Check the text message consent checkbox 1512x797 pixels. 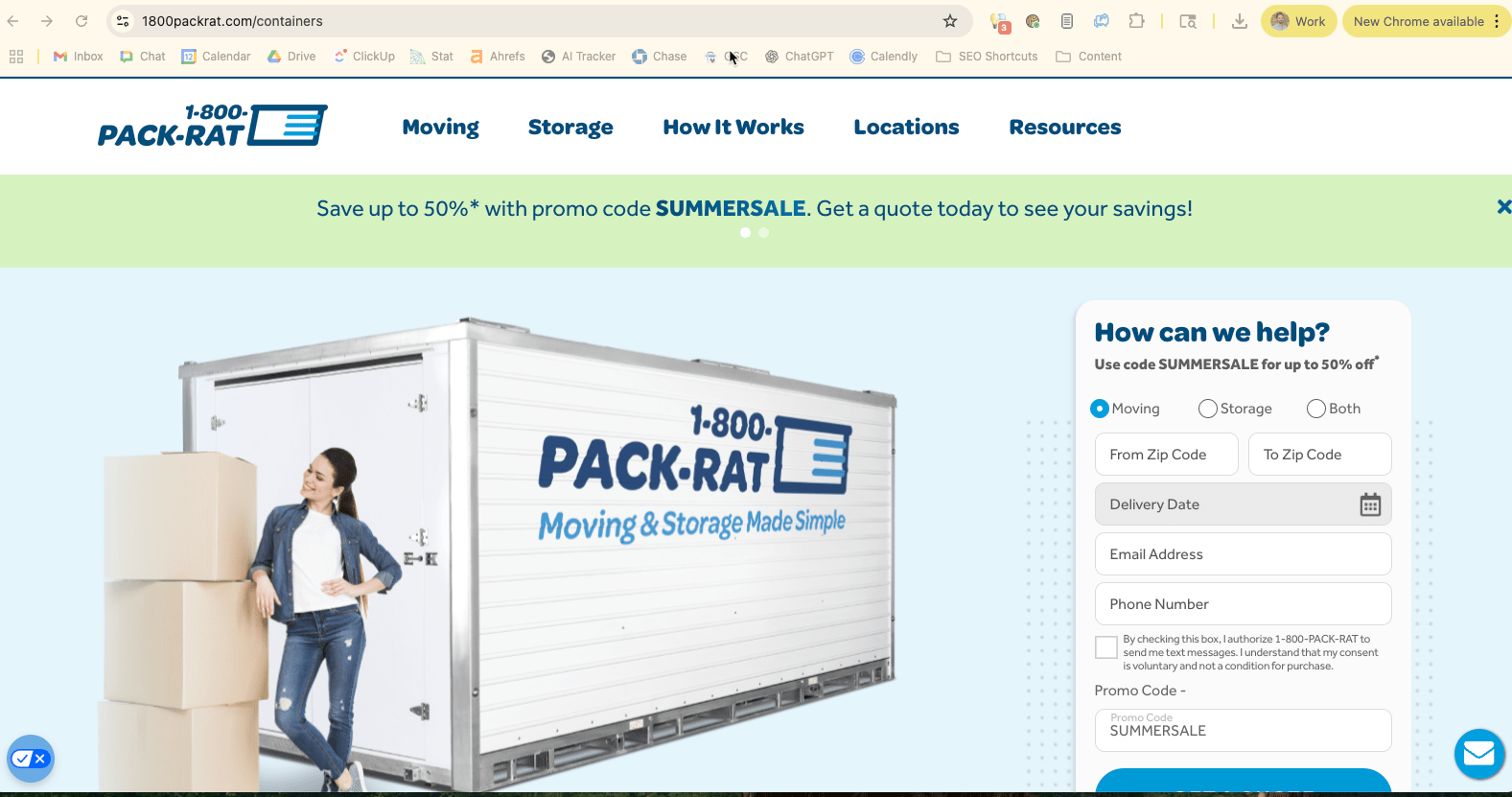[x=1106, y=647]
